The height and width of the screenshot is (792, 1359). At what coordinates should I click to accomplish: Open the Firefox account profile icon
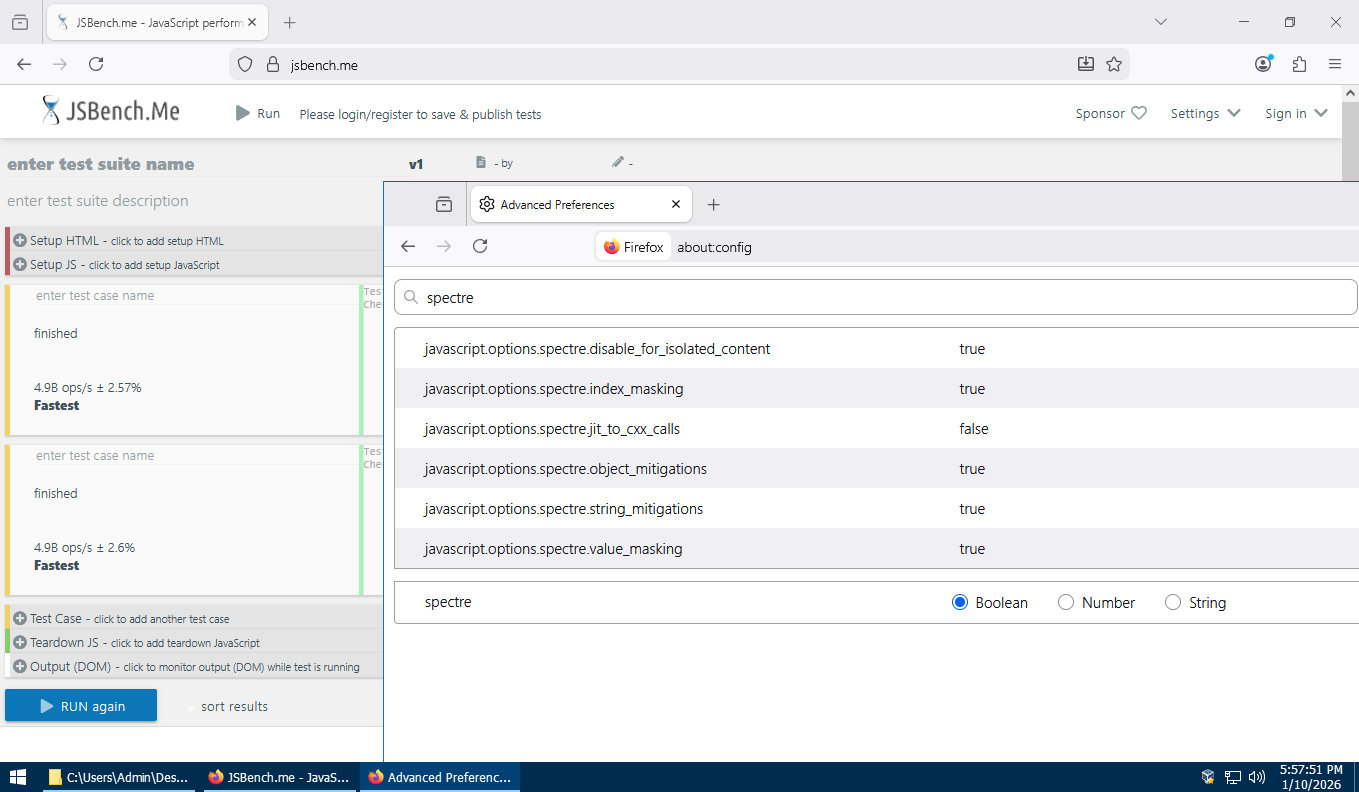point(1263,64)
